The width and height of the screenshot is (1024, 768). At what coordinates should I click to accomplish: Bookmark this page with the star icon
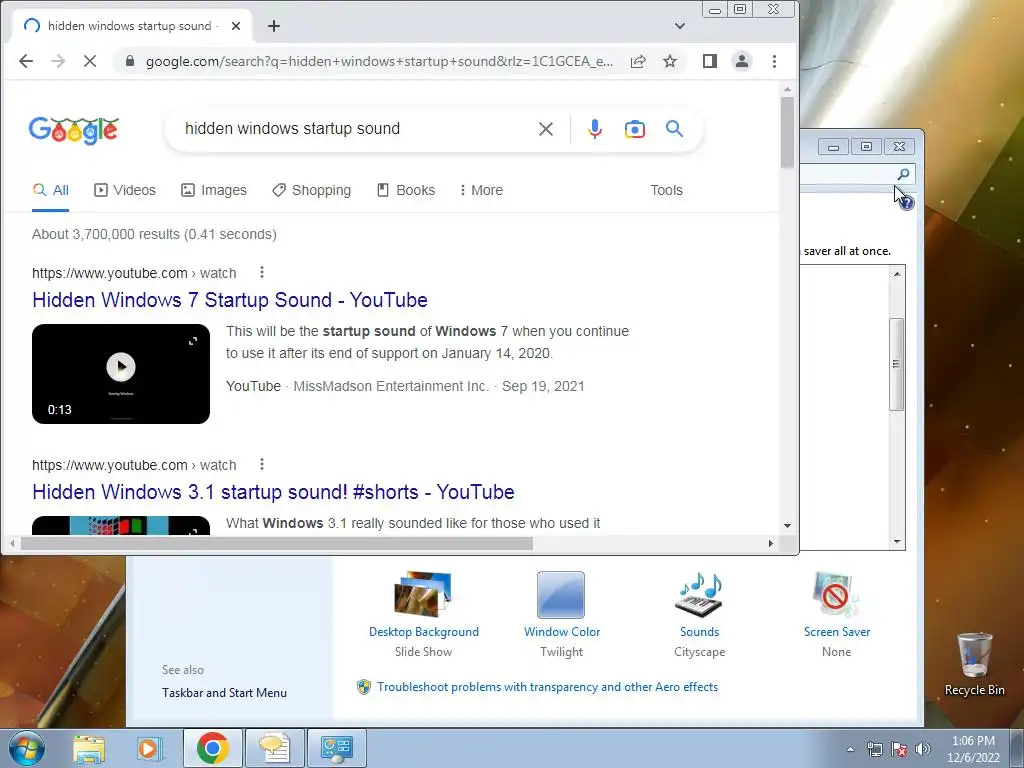coord(670,61)
